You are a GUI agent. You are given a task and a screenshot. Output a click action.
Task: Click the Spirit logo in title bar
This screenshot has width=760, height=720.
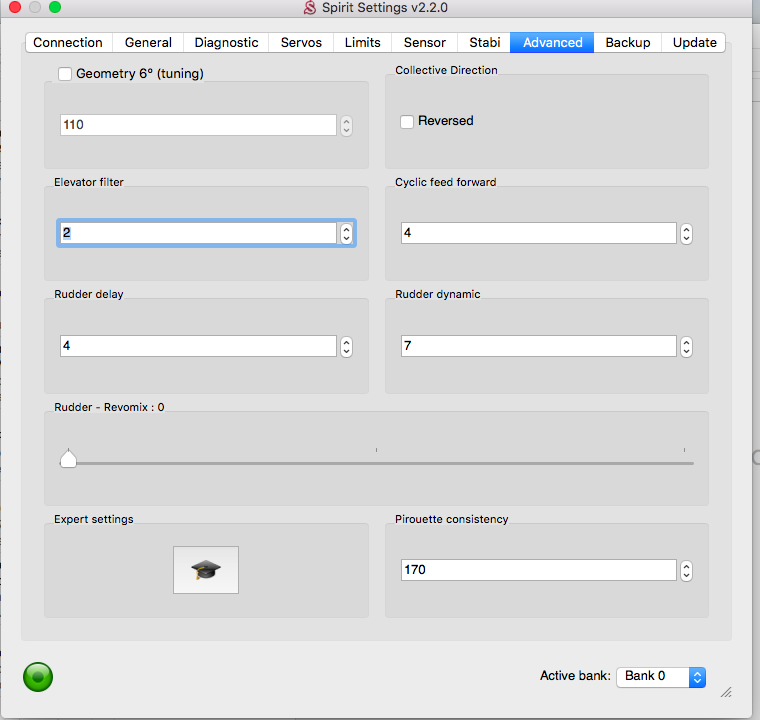pyautogui.click(x=310, y=8)
